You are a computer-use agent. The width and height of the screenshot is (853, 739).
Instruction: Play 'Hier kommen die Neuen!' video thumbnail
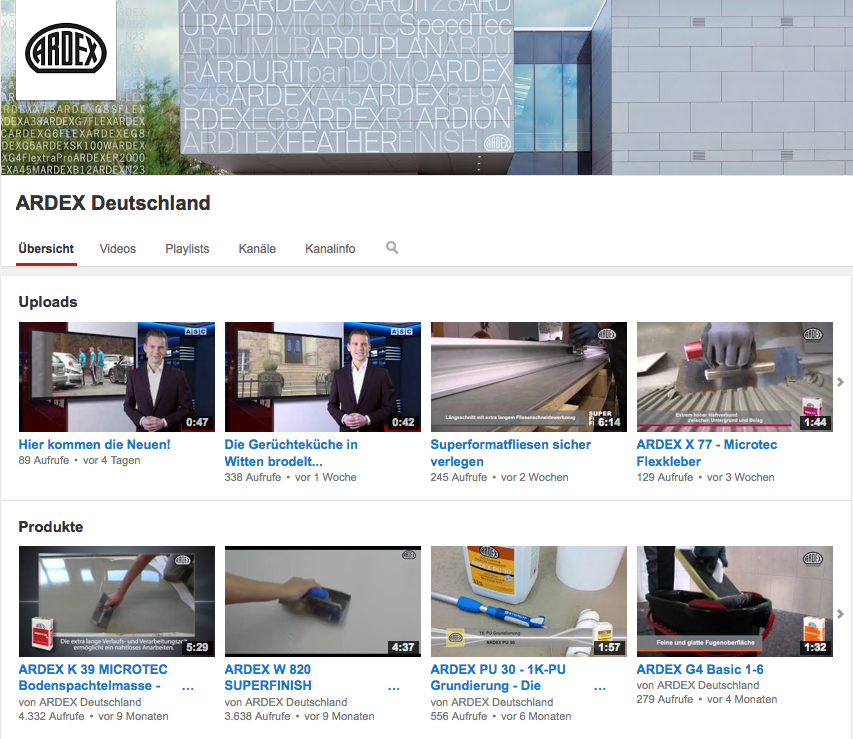(117, 377)
